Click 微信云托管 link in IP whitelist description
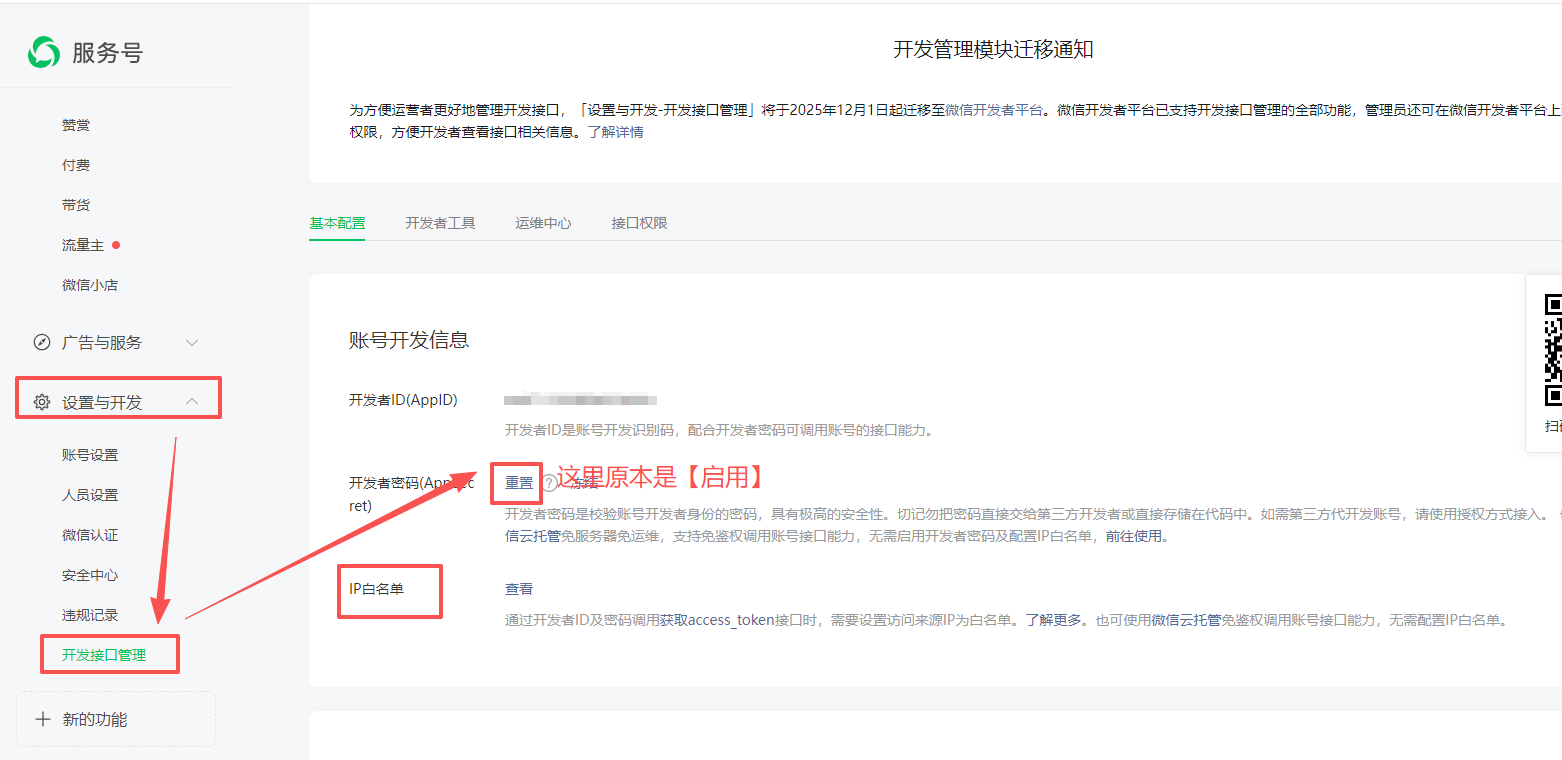The width and height of the screenshot is (1562, 760). coord(1186,620)
